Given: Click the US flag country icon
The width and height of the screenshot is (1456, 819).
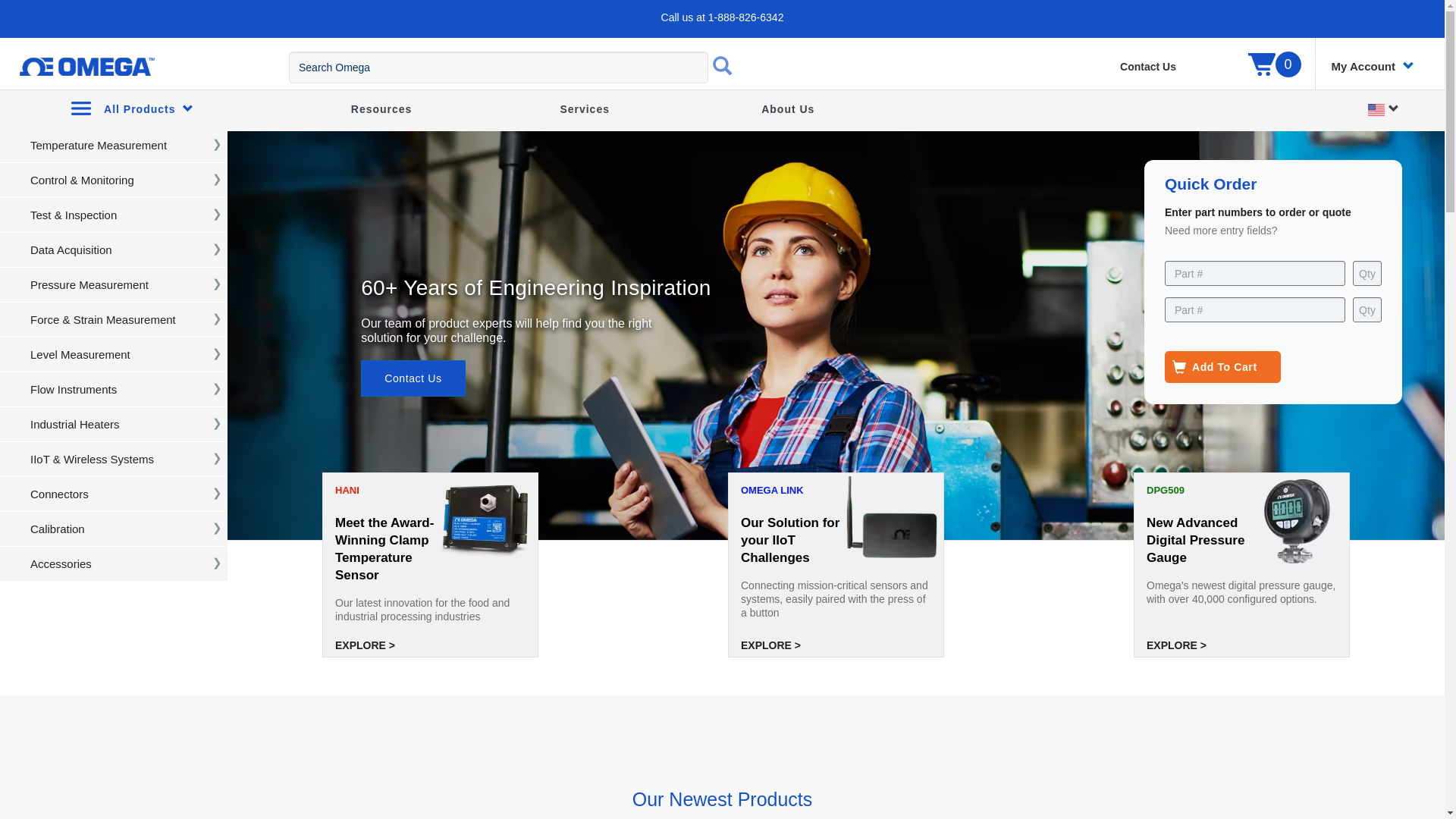Looking at the screenshot, I should [x=1376, y=110].
